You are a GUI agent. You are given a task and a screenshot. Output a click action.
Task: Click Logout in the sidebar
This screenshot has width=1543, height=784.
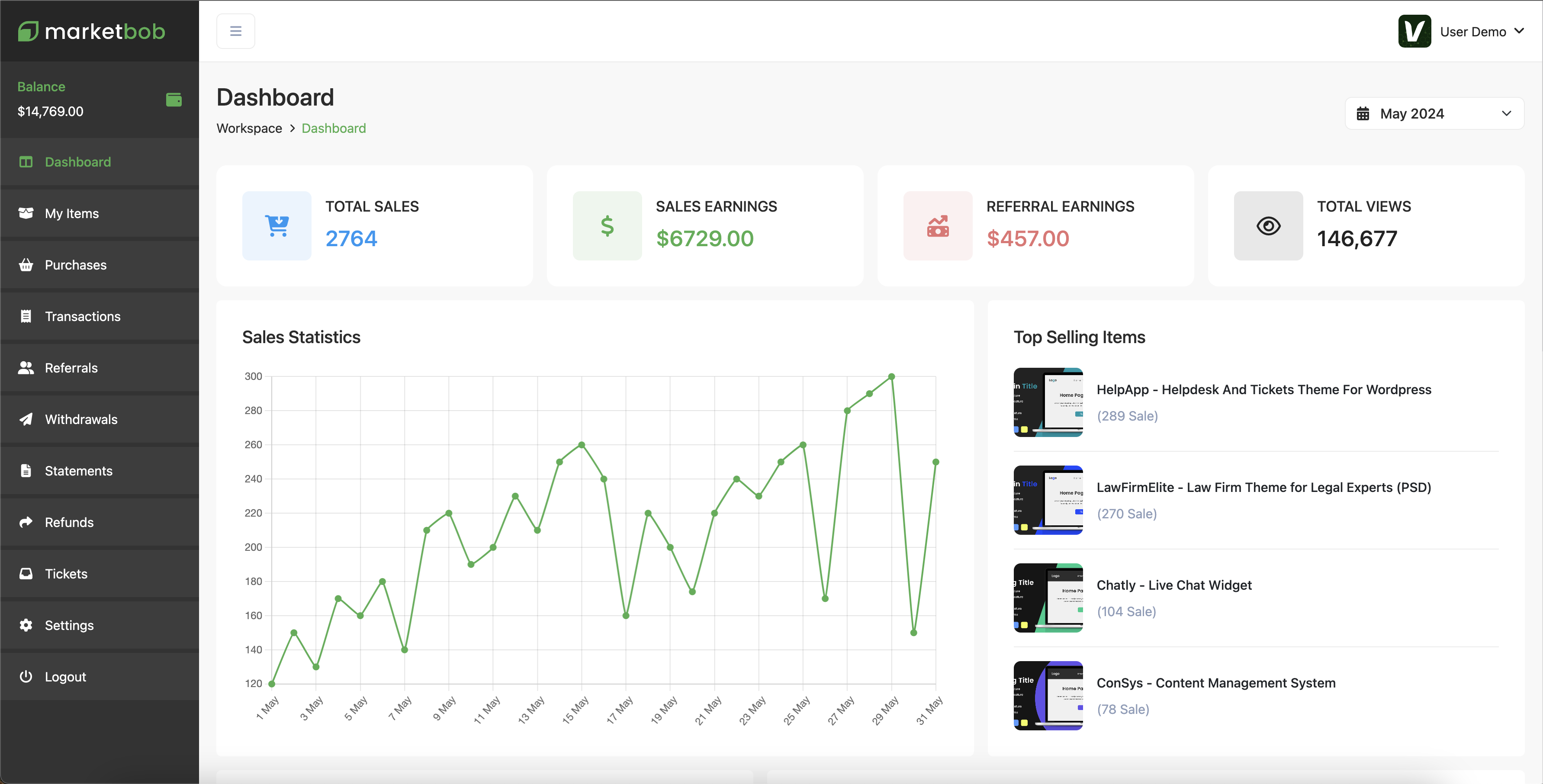coord(65,677)
